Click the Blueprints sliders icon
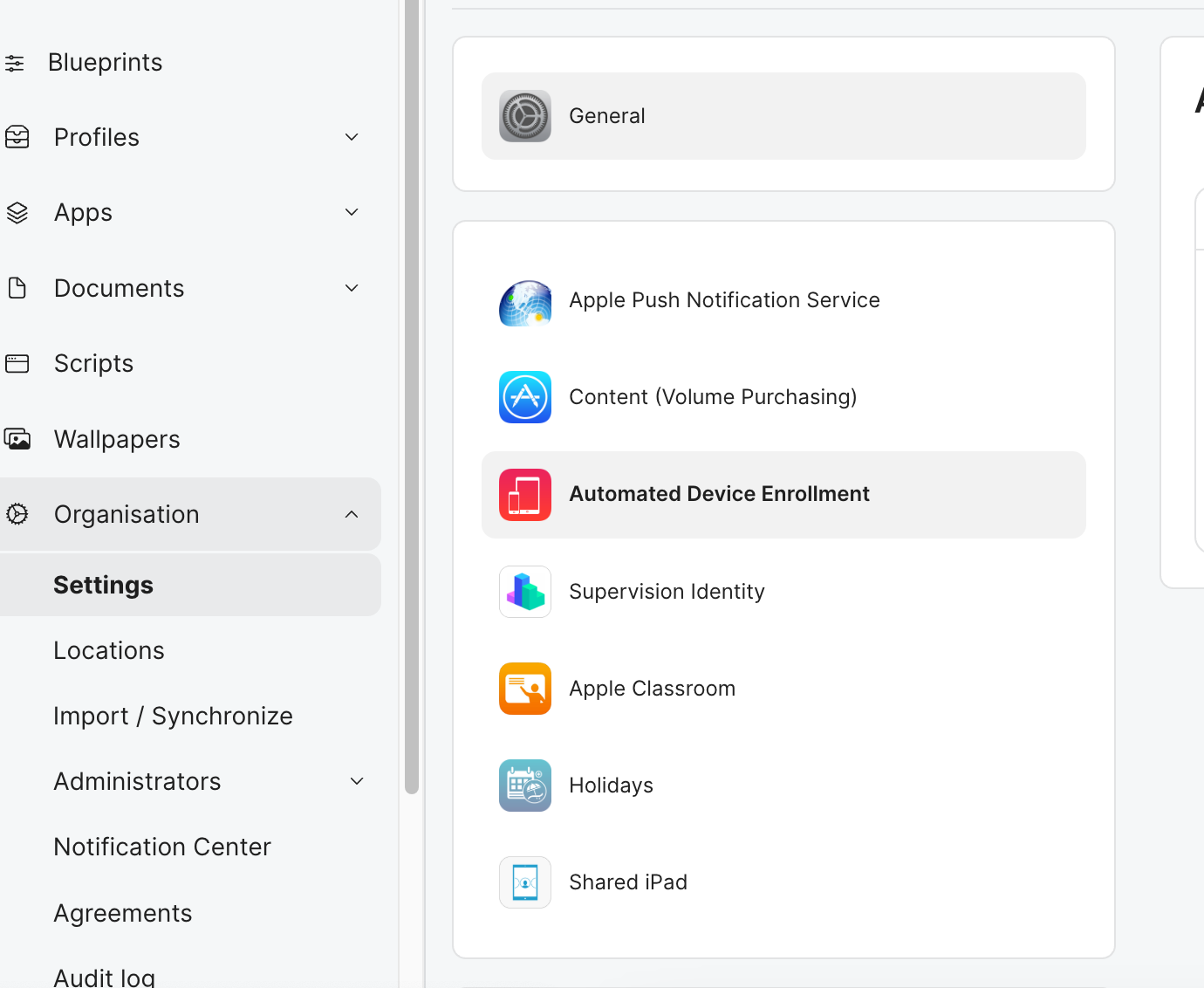1204x988 pixels. coord(14,63)
